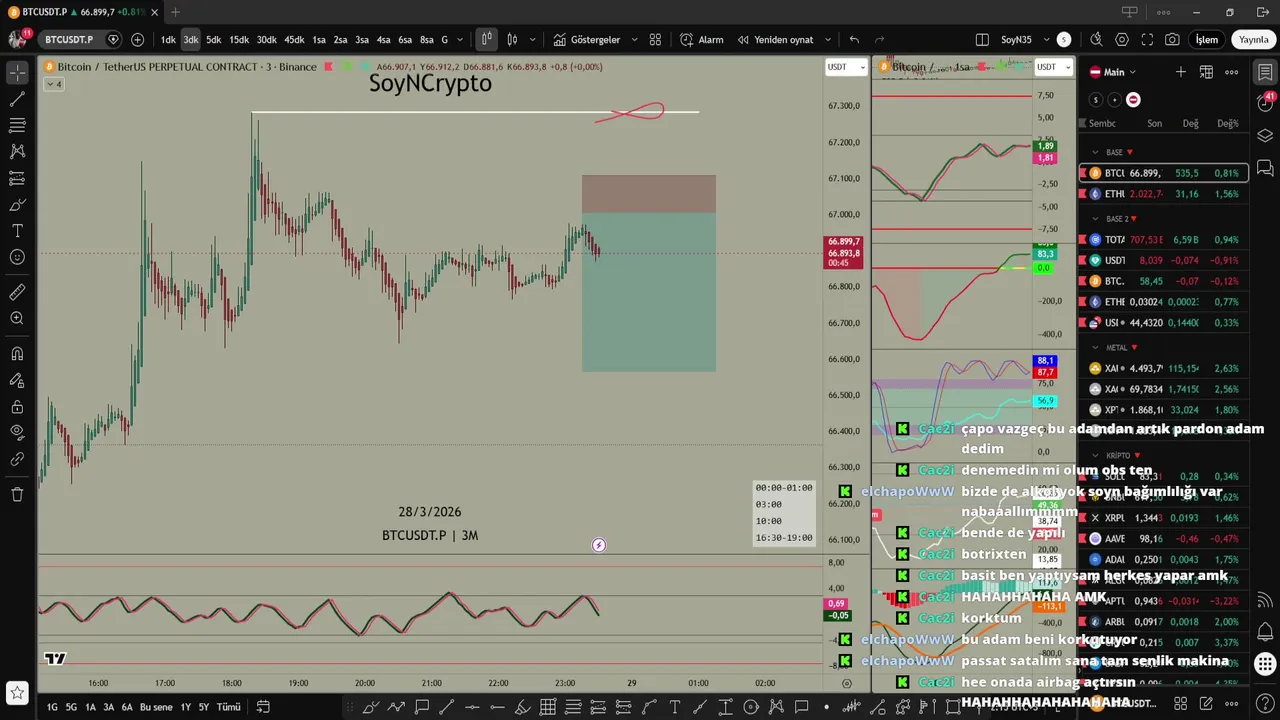The height and width of the screenshot is (720, 1280).
Task: Open watchlist advanced view table icon
Action: pos(1206,72)
